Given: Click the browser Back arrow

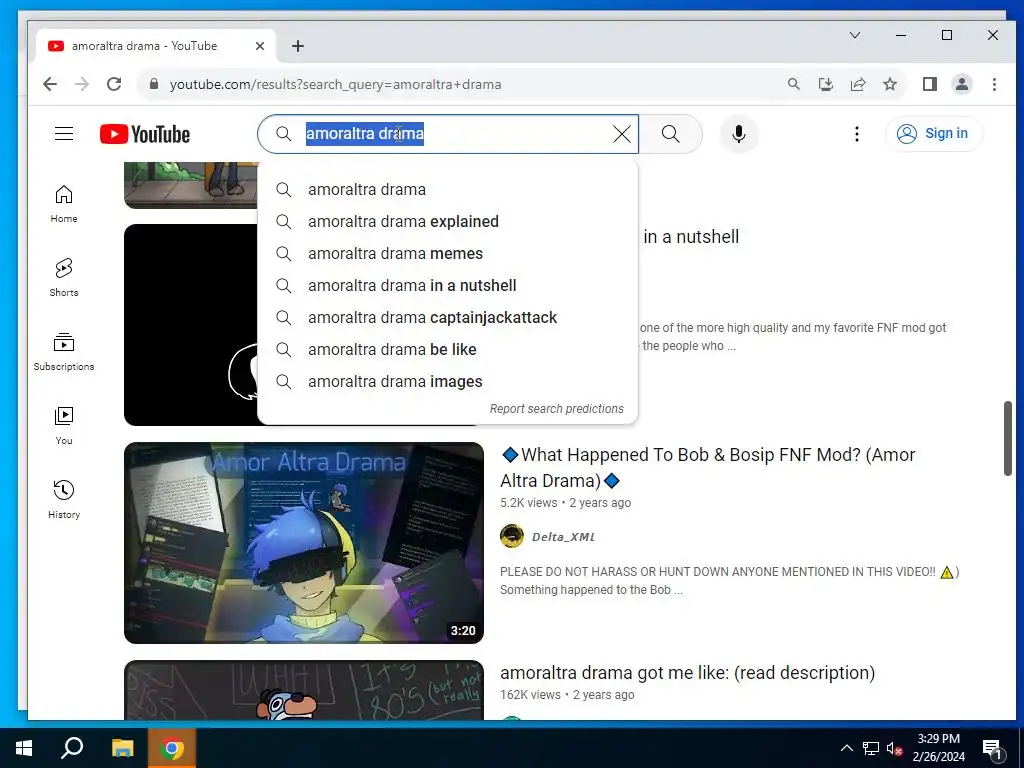Looking at the screenshot, I should [50, 84].
